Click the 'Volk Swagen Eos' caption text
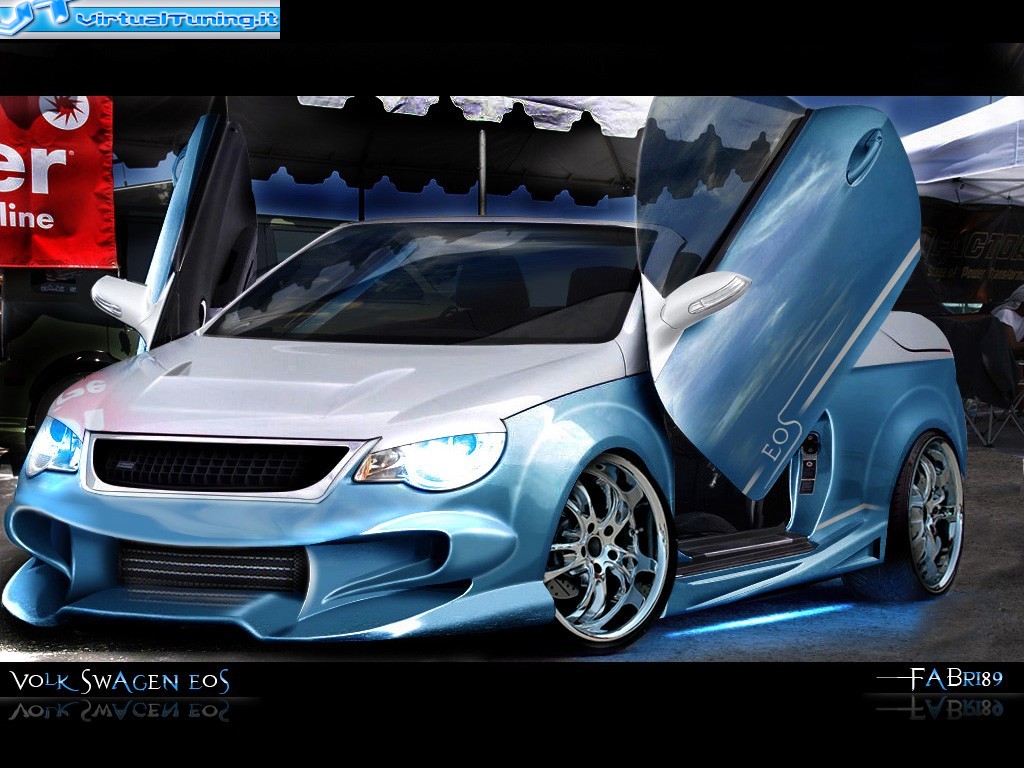 click(120, 682)
